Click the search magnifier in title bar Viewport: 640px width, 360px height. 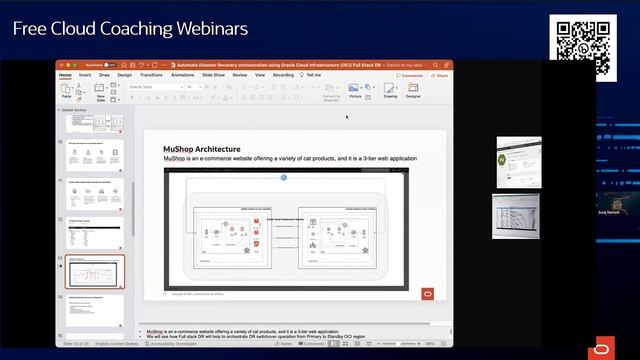coord(436,65)
